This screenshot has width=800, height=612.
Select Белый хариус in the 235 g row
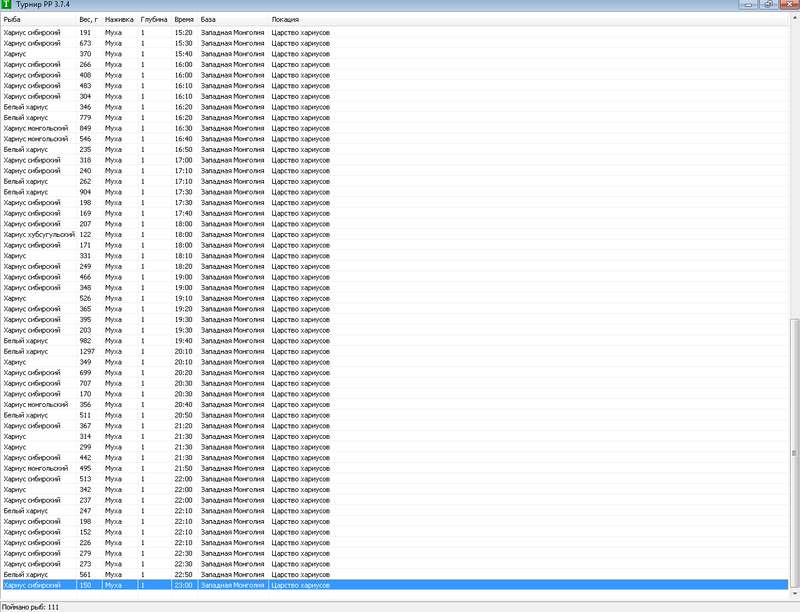pos(26,149)
